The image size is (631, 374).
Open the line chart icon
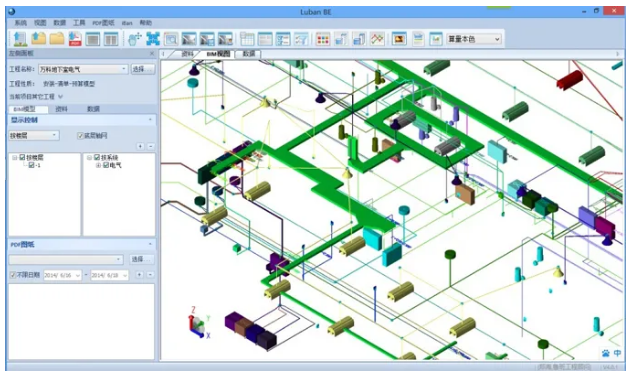click(377, 39)
